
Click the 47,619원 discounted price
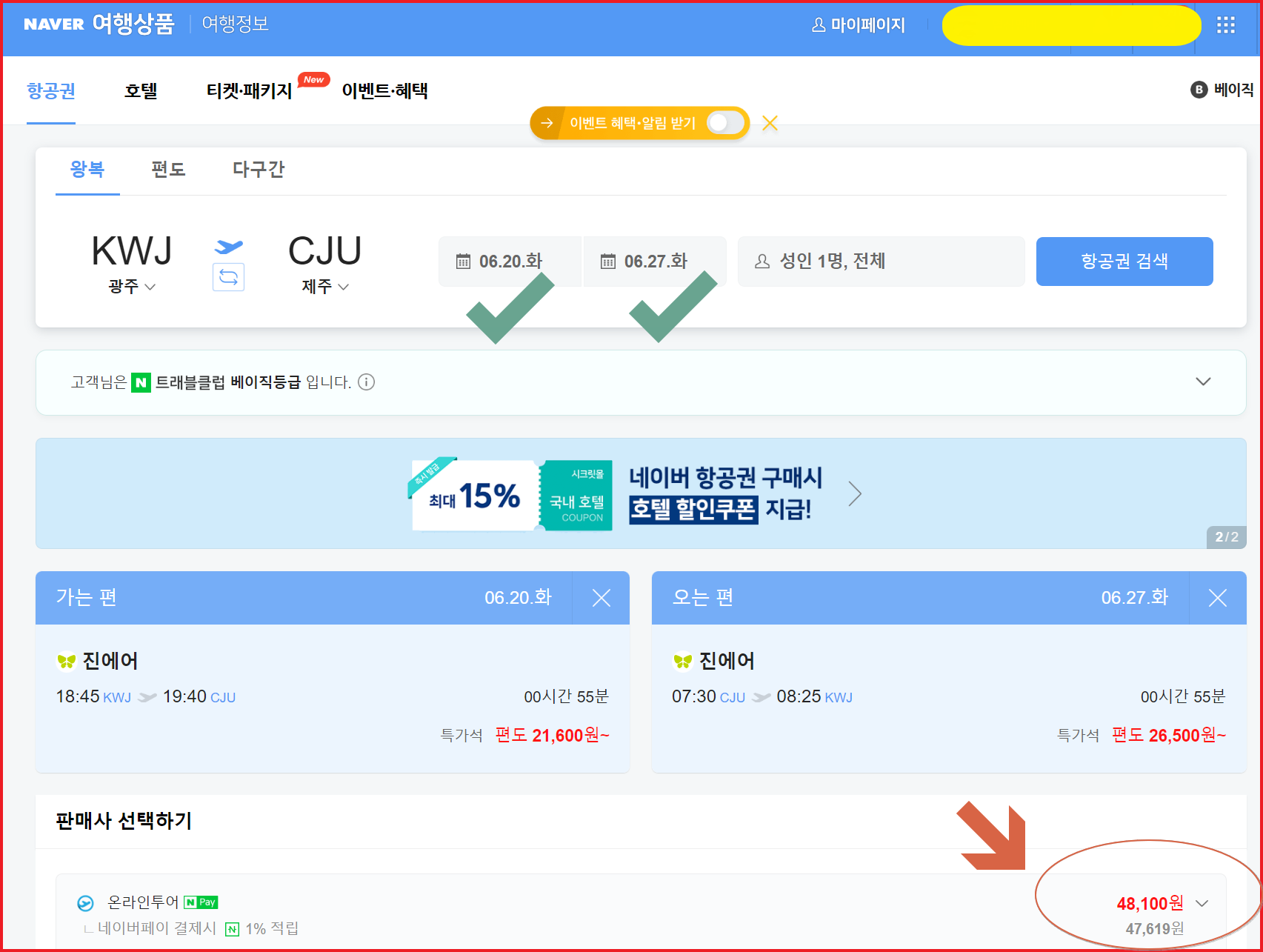1155,929
